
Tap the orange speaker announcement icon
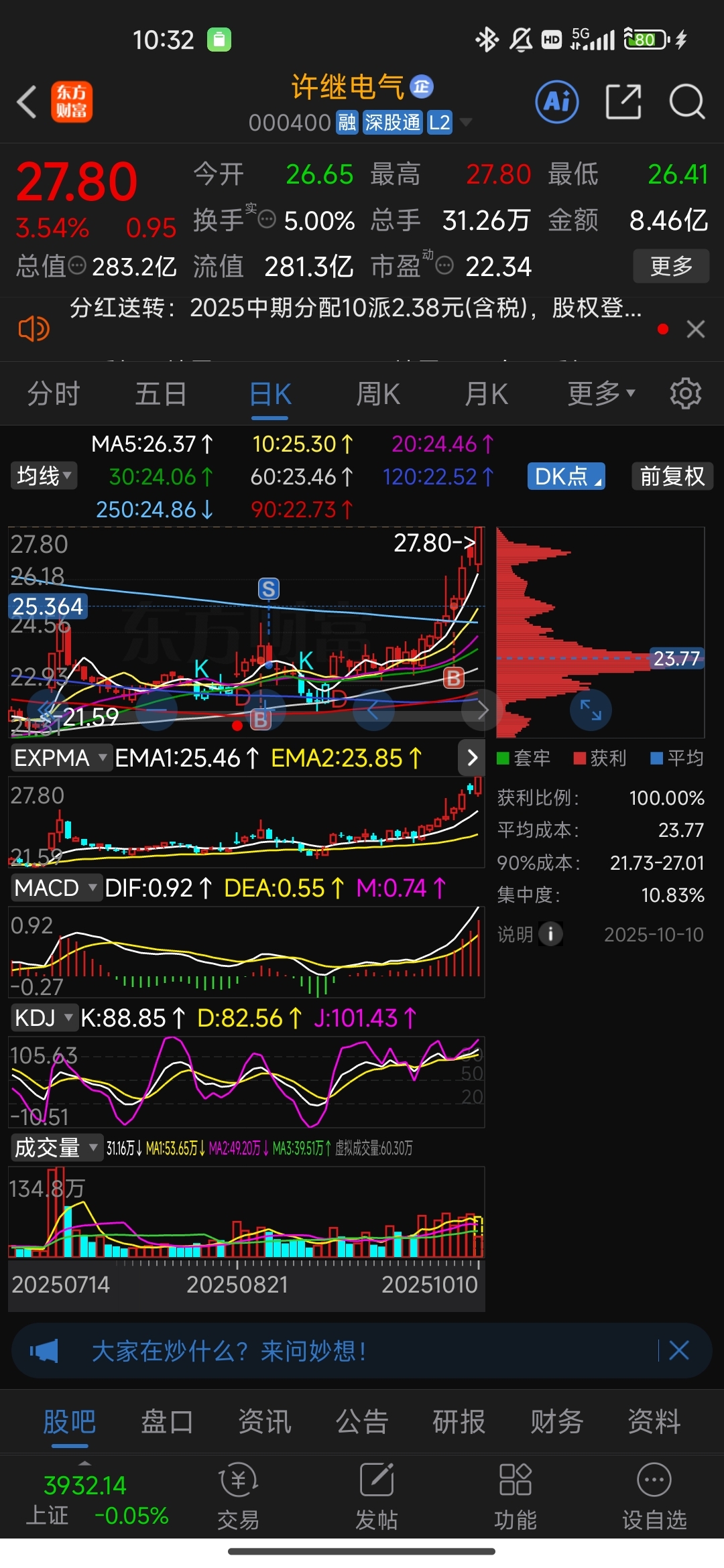pyautogui.click(x=34, y=328)
